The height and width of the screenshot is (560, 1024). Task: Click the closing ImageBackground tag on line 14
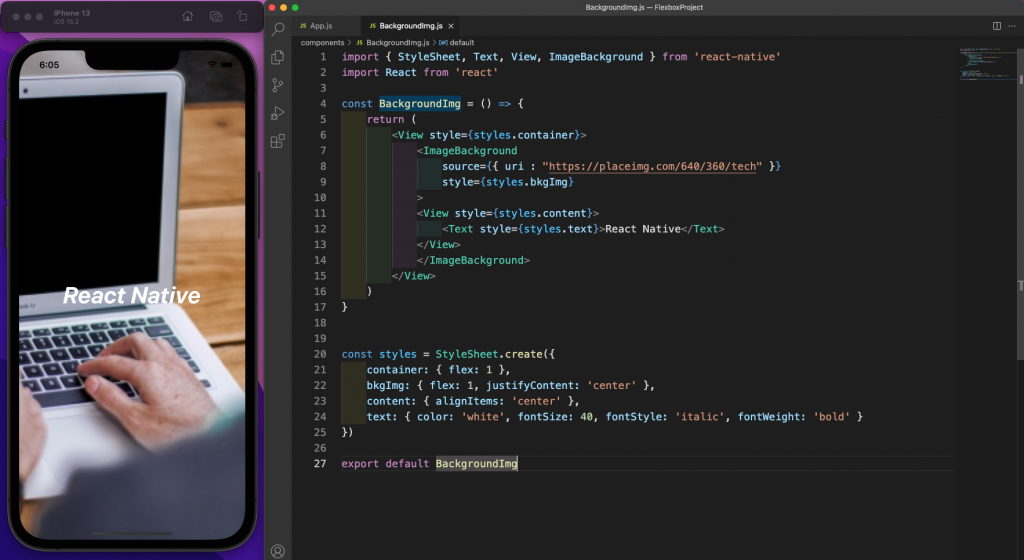pyautogui.click(x=473, y=260)
